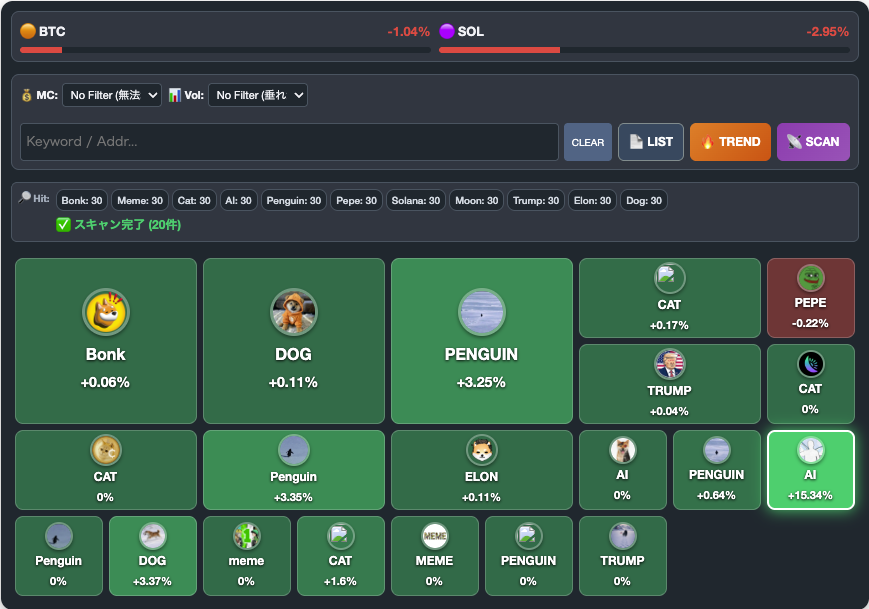Screen dimensions: 869x609
Task: Select the Bonk: 30 keyword chip
Action: (82, 200)
